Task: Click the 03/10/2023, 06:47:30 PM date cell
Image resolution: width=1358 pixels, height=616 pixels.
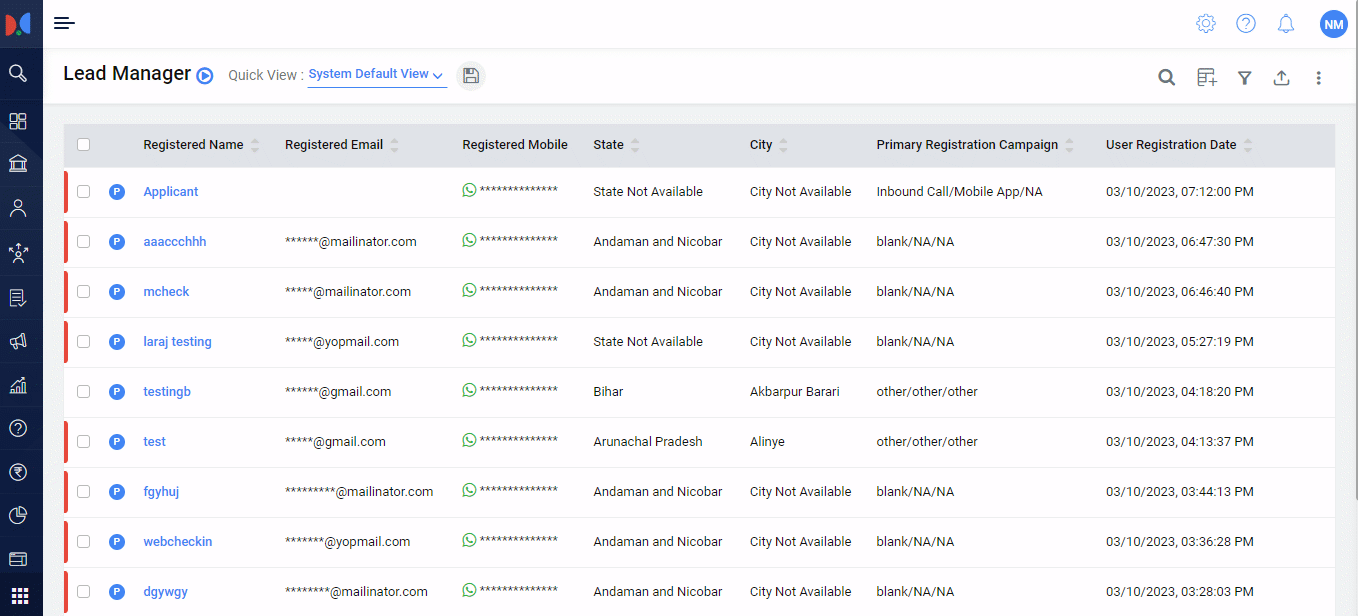Action: (1180, 242)
